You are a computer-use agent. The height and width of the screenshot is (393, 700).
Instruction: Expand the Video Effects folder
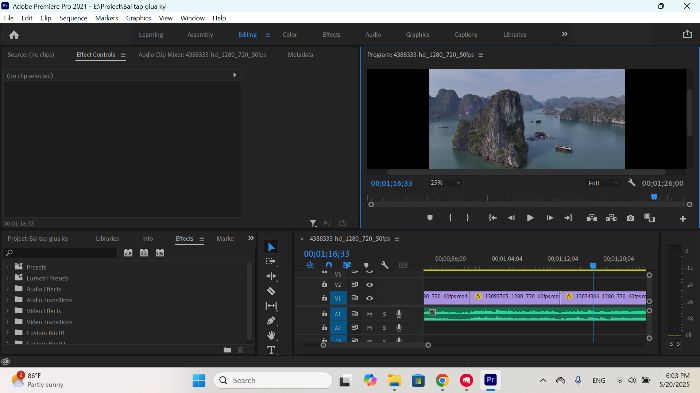coord(7,311)
